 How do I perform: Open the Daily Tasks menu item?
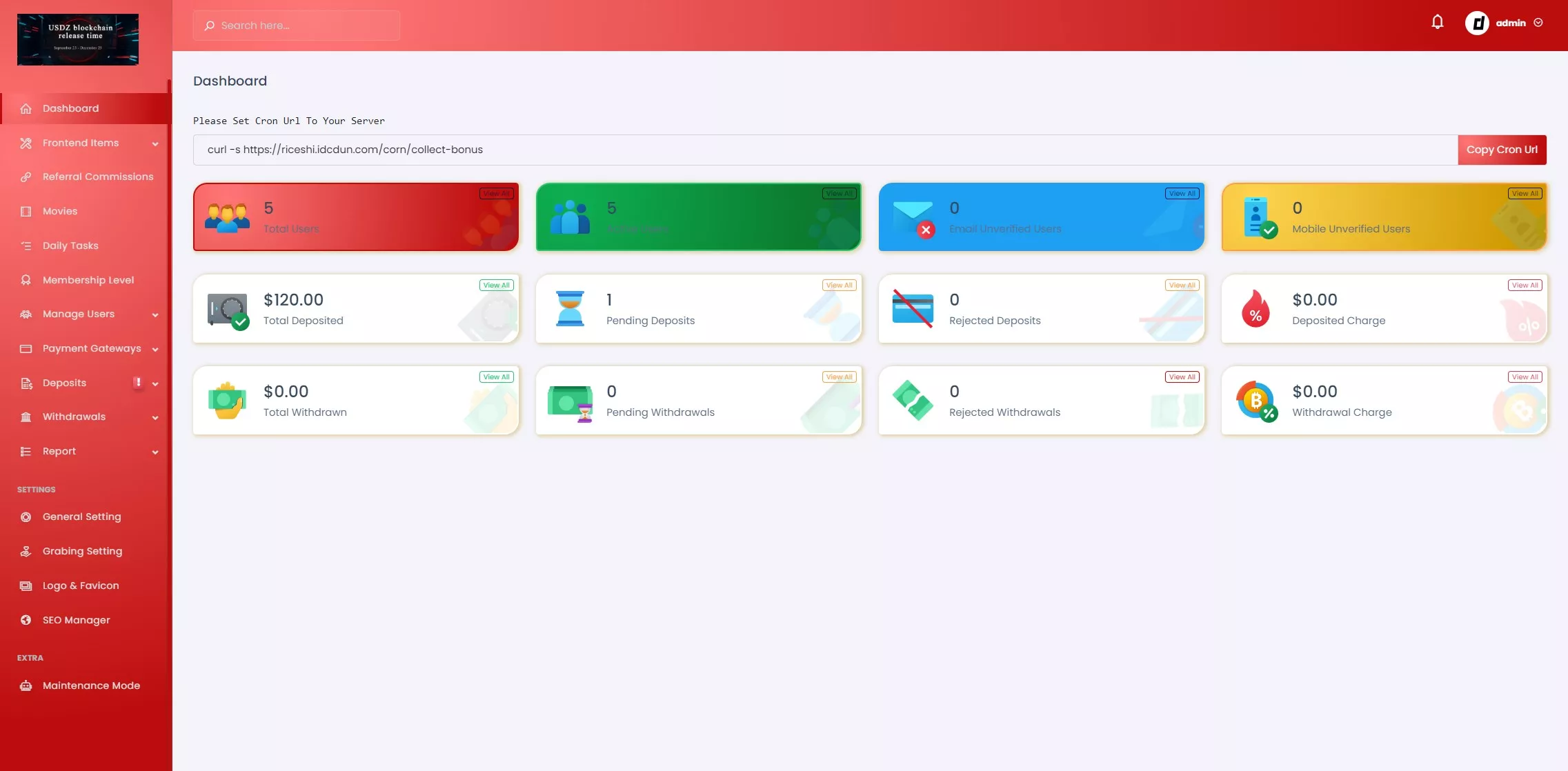(70, 246)
